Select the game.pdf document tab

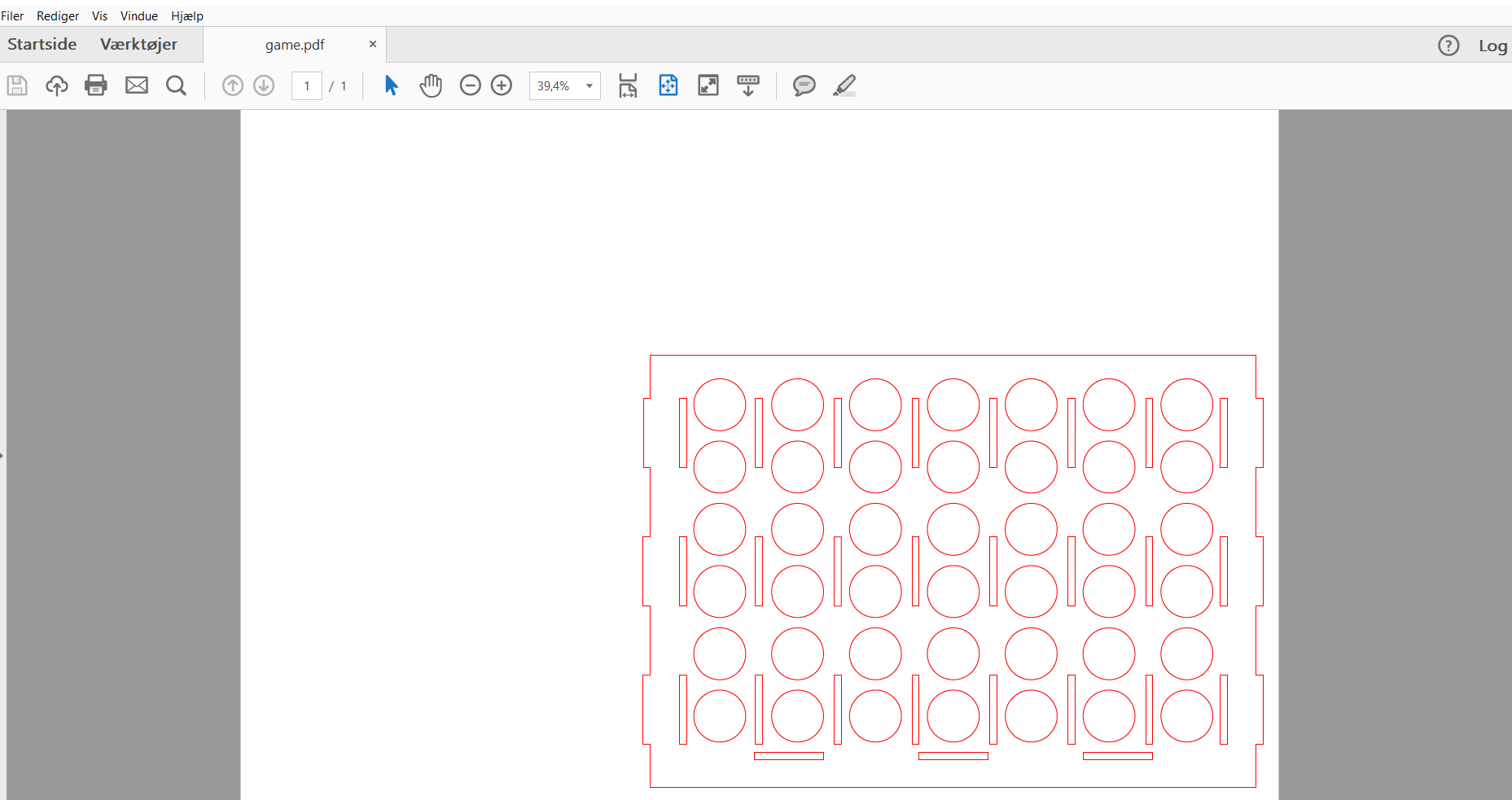pos(295,45)
